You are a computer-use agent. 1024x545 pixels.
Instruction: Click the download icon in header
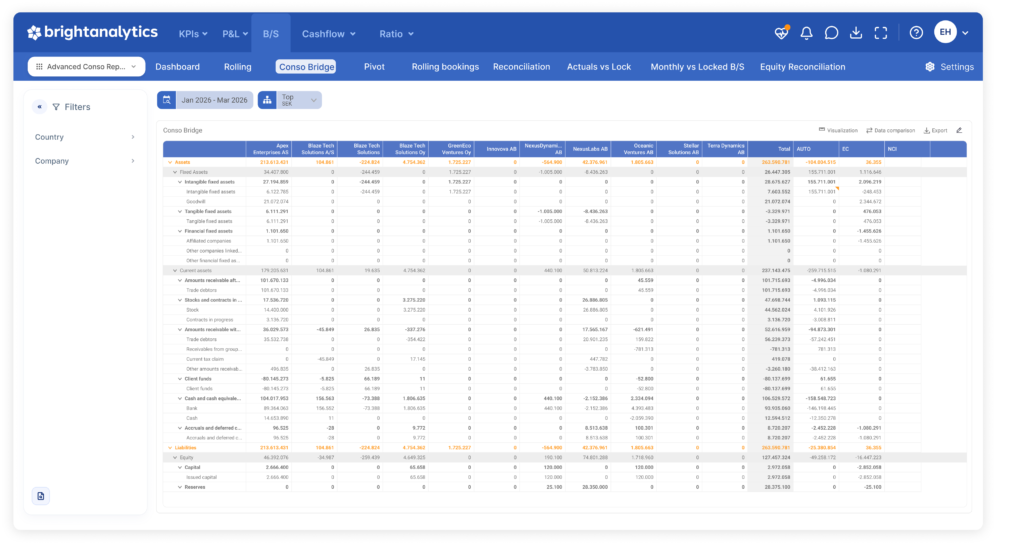click(856, 33)
